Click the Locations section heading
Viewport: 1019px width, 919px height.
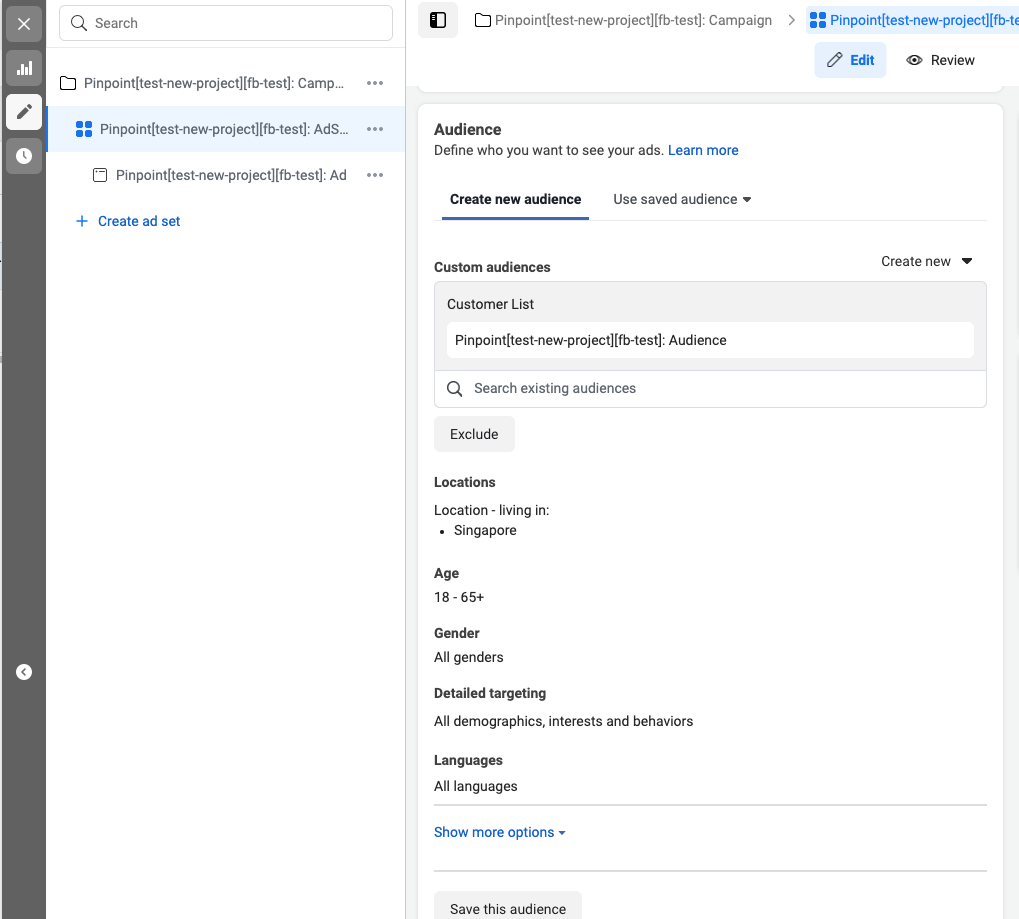(465, 482)
